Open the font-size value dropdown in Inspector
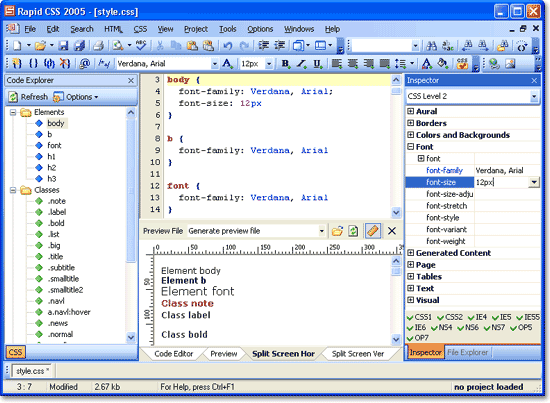The height and width of the screenshot is (403, 550). [534, 182]
